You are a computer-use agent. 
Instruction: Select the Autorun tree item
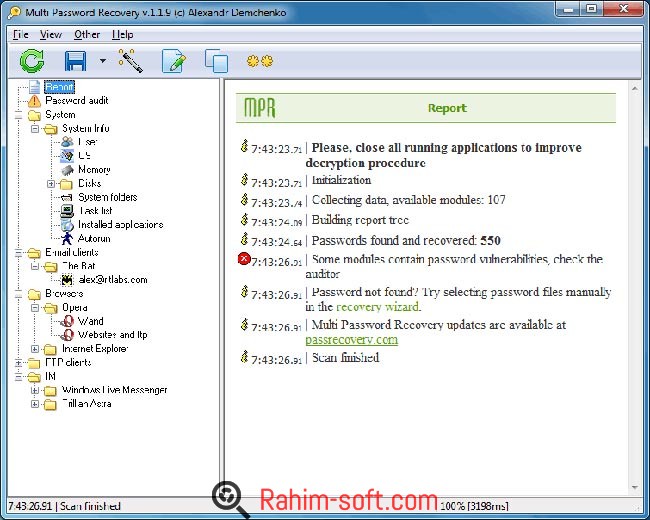point(94,238)
